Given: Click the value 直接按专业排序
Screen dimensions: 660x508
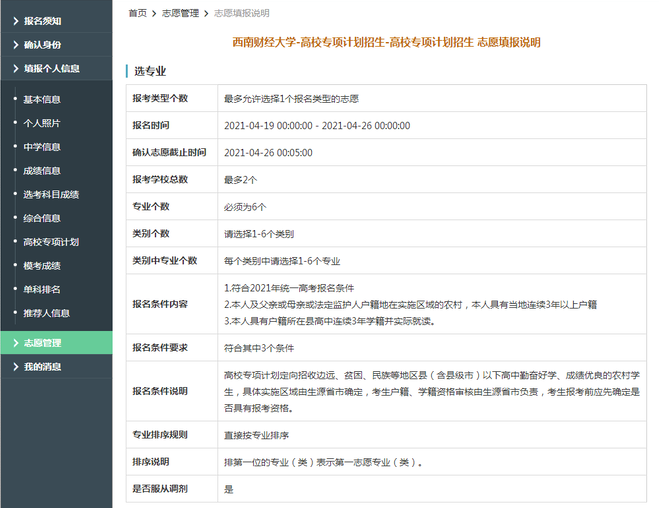Looking at the screenshot, I should (x=256, y=436).
